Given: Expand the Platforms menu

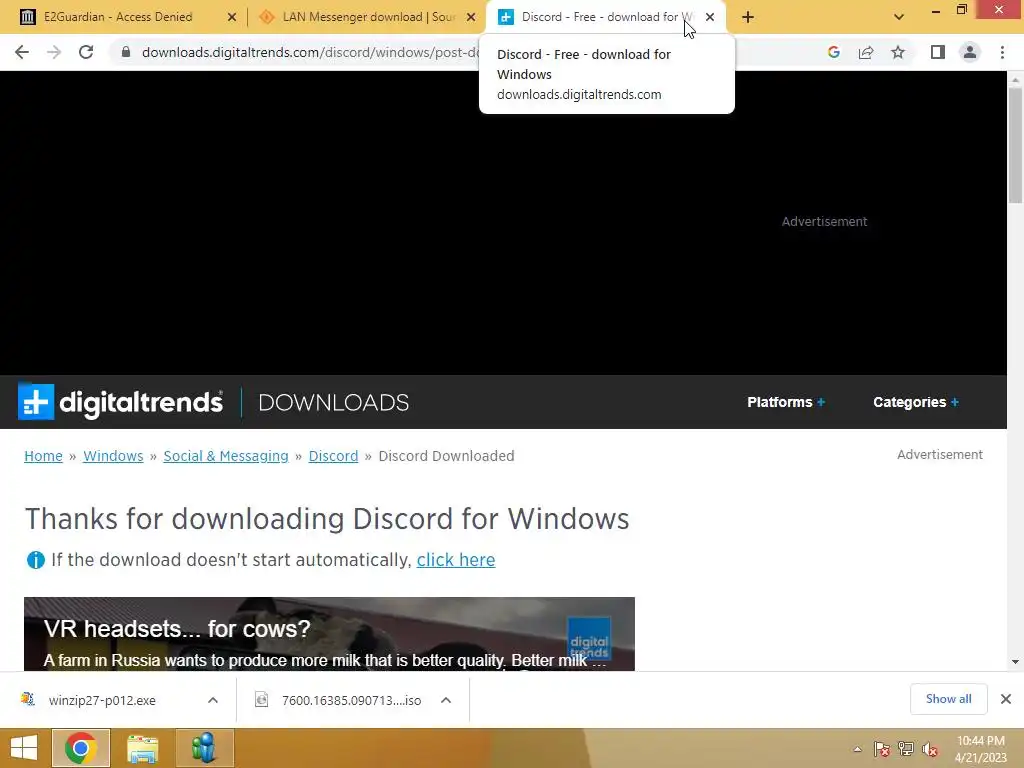Looking at the screenshot, I should pyautogui.click(x=786, y=402).
